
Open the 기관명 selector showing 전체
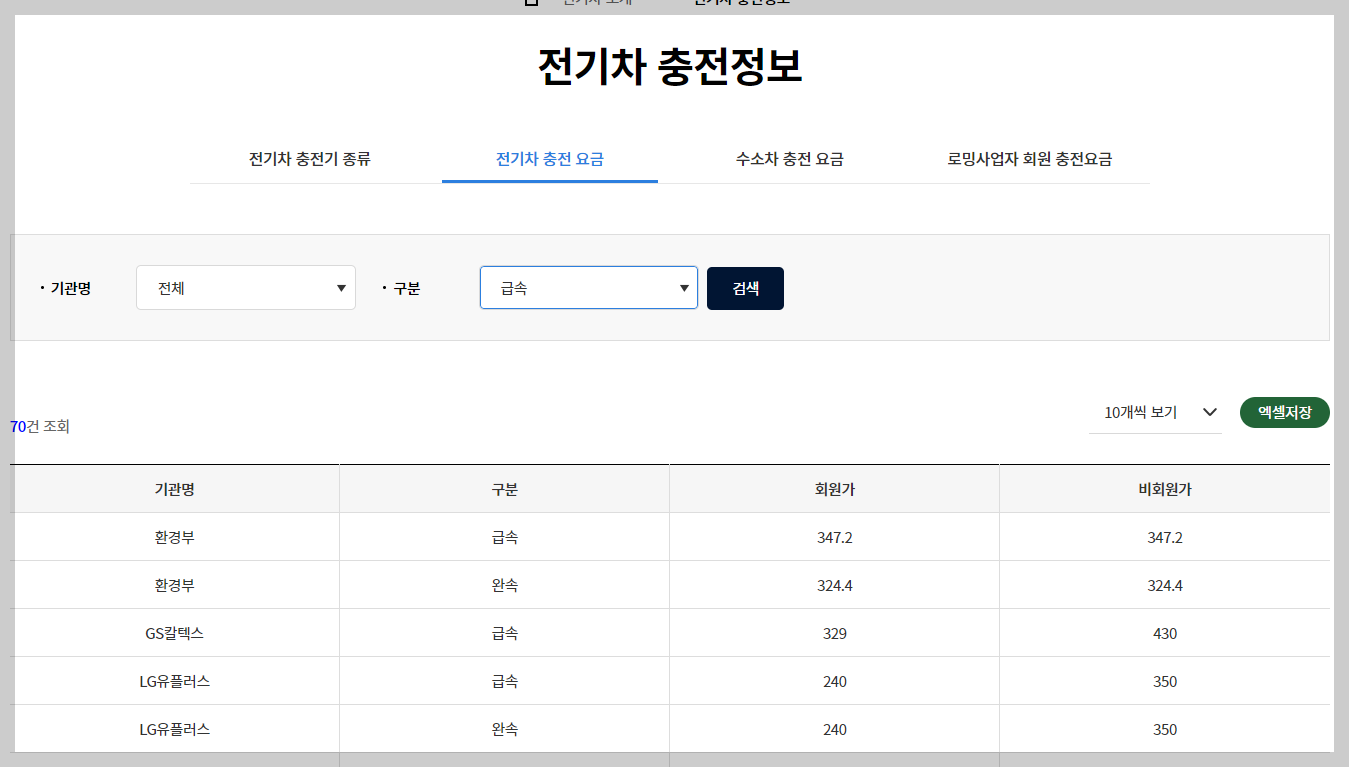point(245,287)
